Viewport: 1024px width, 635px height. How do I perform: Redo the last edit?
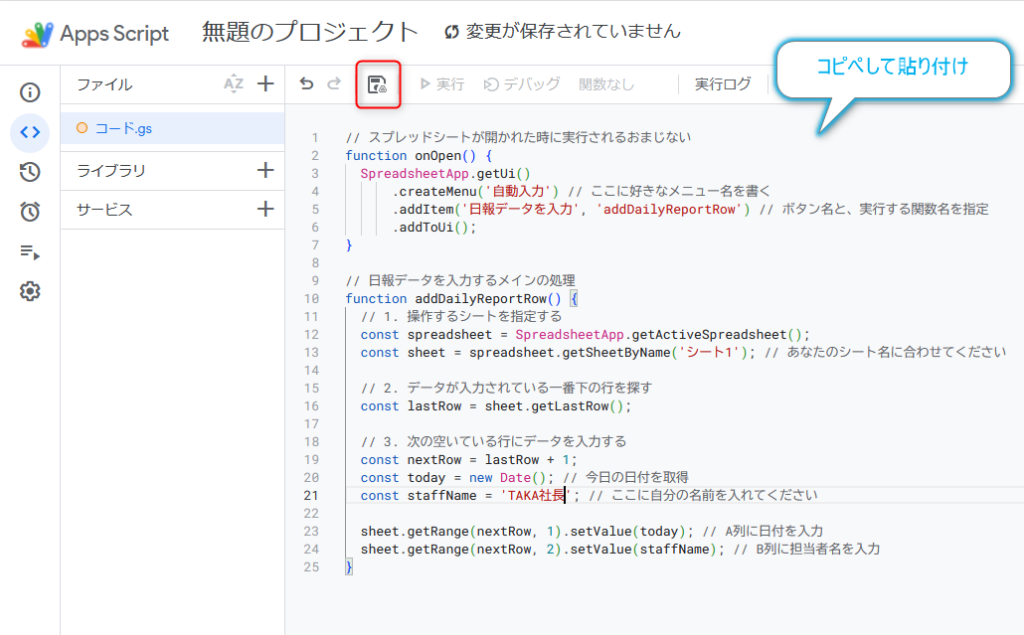(x=334, y=84)
